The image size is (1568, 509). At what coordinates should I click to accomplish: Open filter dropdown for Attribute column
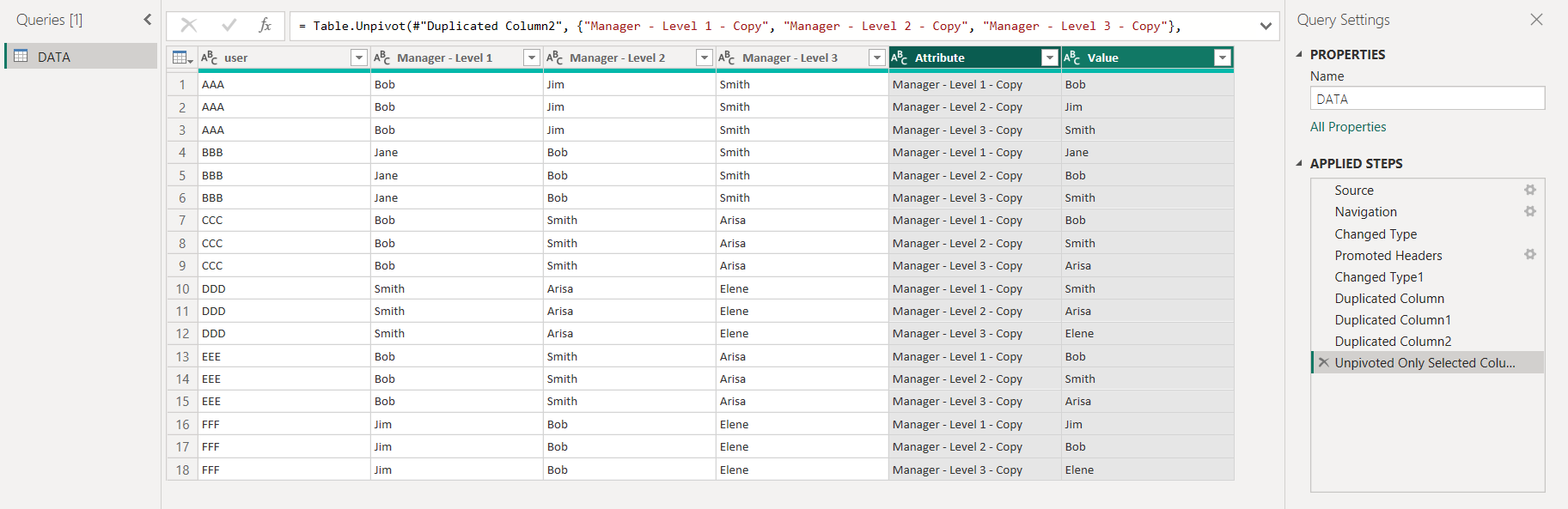pyautogui.click(x=1049, y=58)
